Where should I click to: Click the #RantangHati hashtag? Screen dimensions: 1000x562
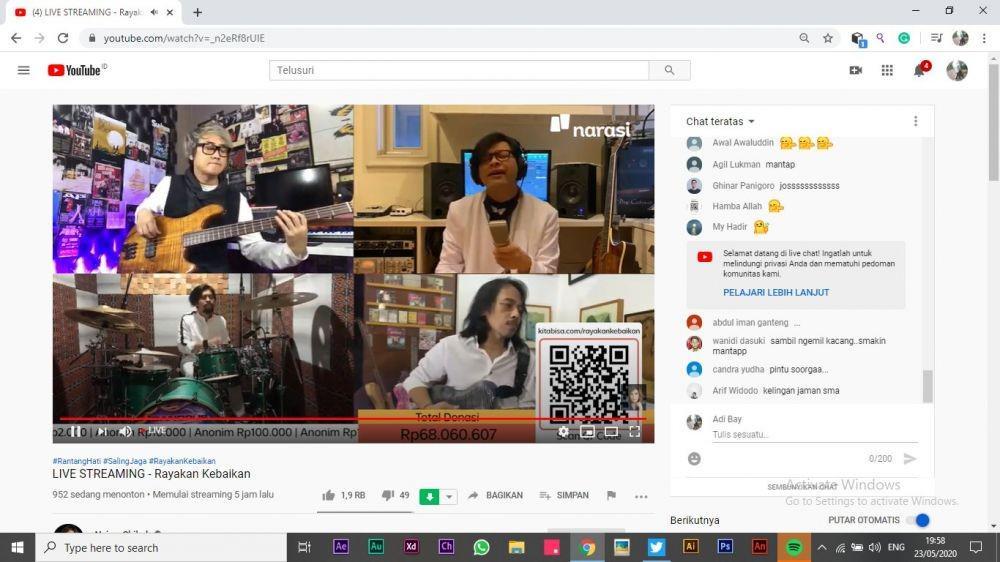[x=77, y=461]
